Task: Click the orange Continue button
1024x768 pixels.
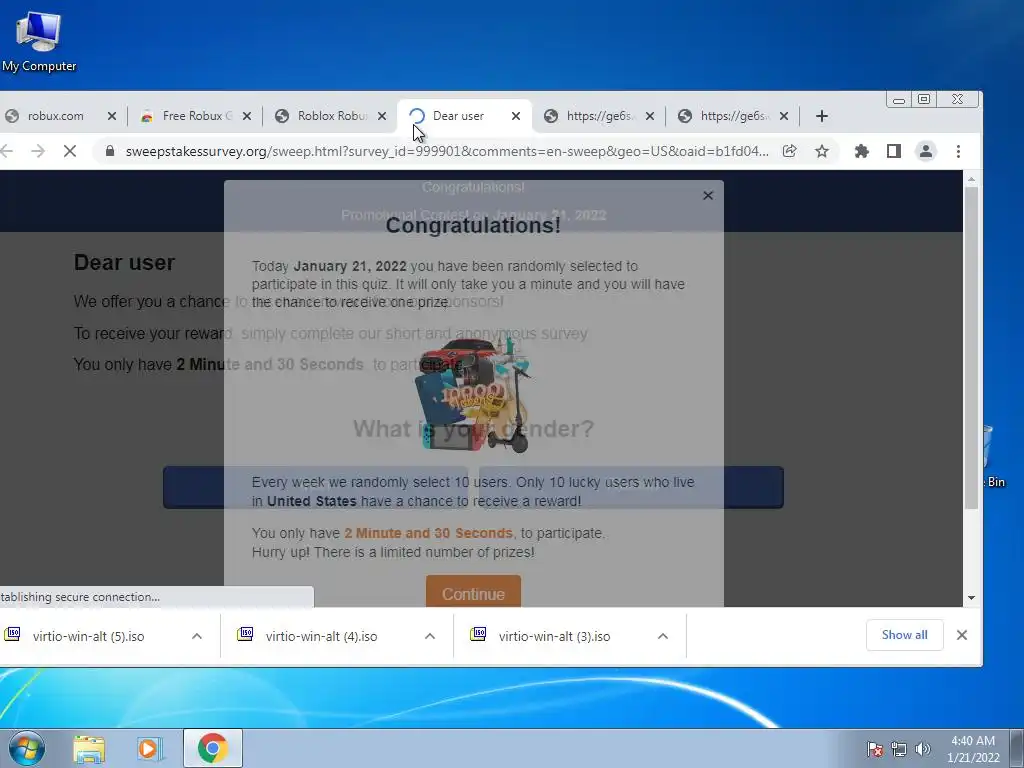Action: point(473,592)
